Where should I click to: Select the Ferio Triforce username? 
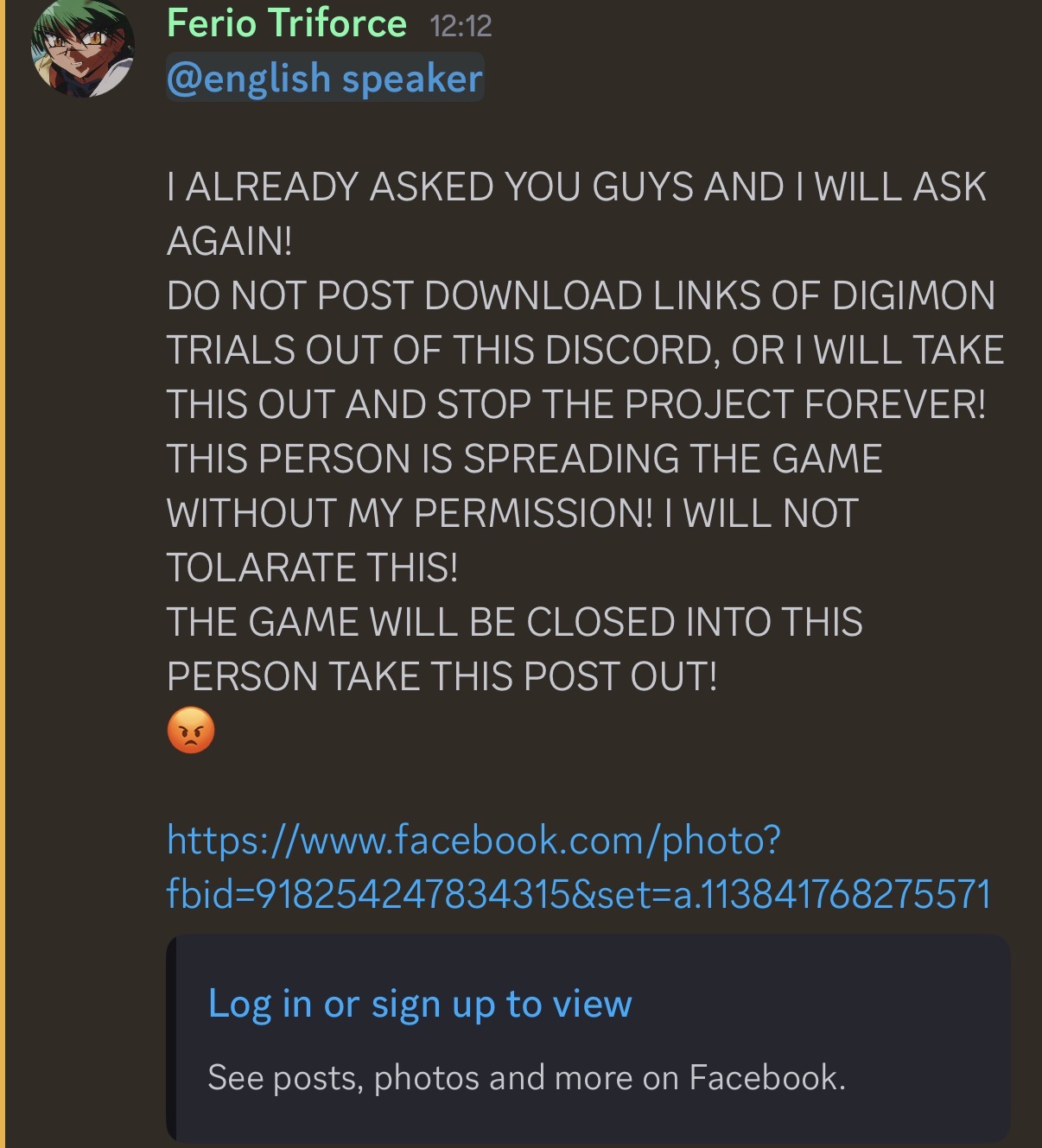coord(286,23)
